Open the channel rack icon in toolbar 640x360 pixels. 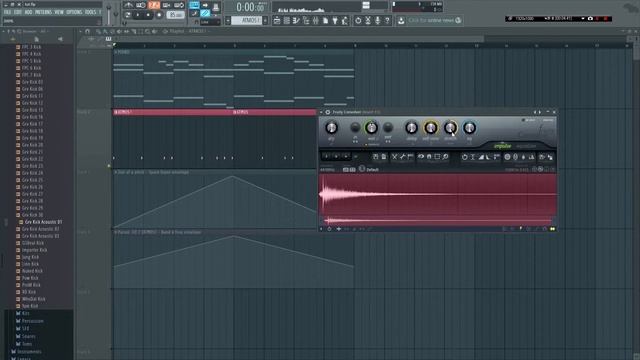(x=287, y=20)
